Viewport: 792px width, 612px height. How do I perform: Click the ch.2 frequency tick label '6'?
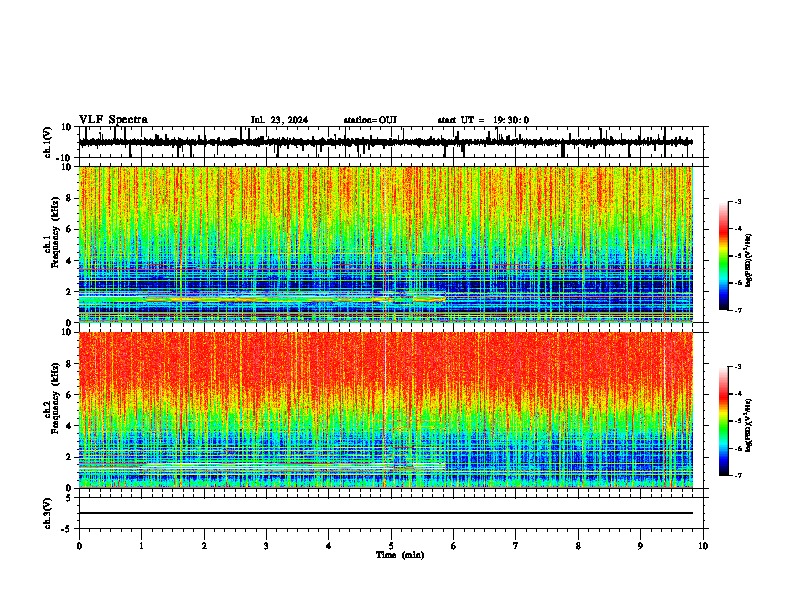coord(70,395)
